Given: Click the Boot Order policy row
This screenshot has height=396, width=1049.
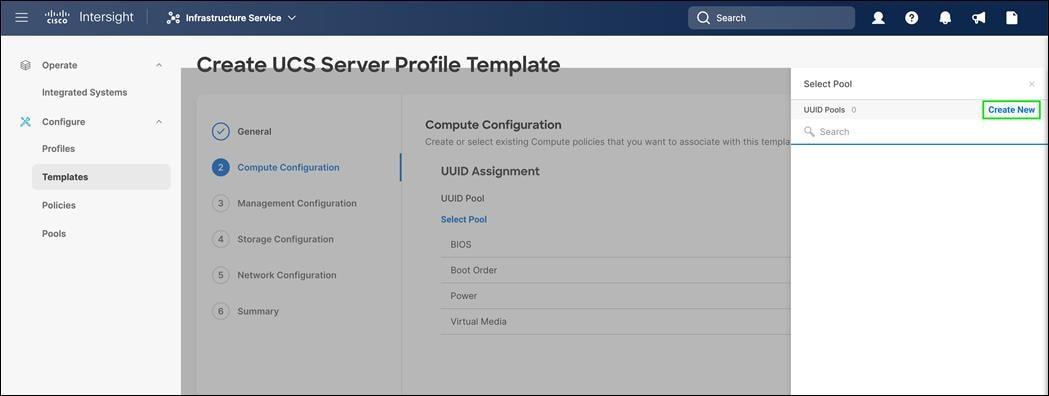Looking at the screenshot, I should coord(615,270).
